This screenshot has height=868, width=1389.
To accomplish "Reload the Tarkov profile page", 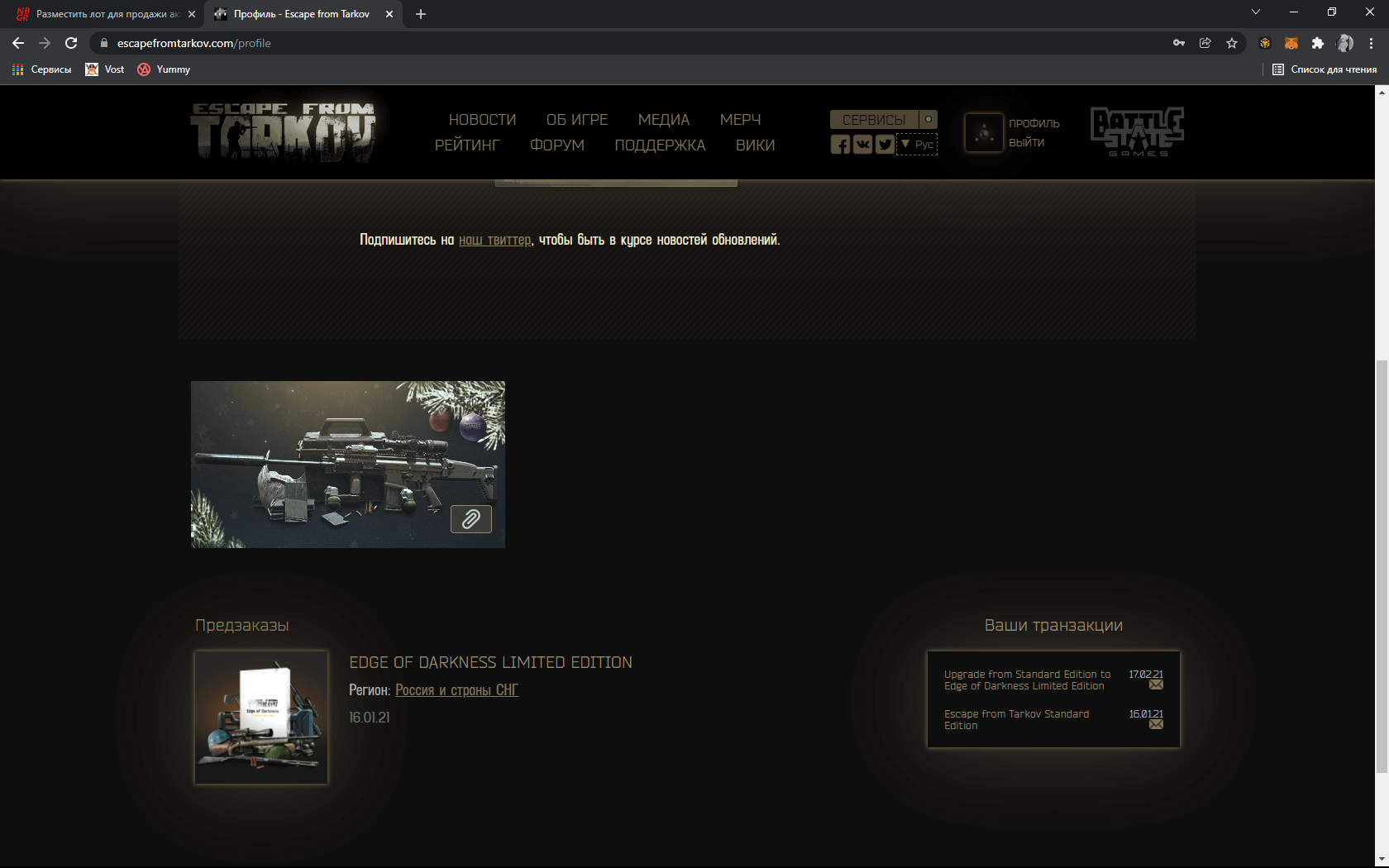I will [x=71, y=43].
